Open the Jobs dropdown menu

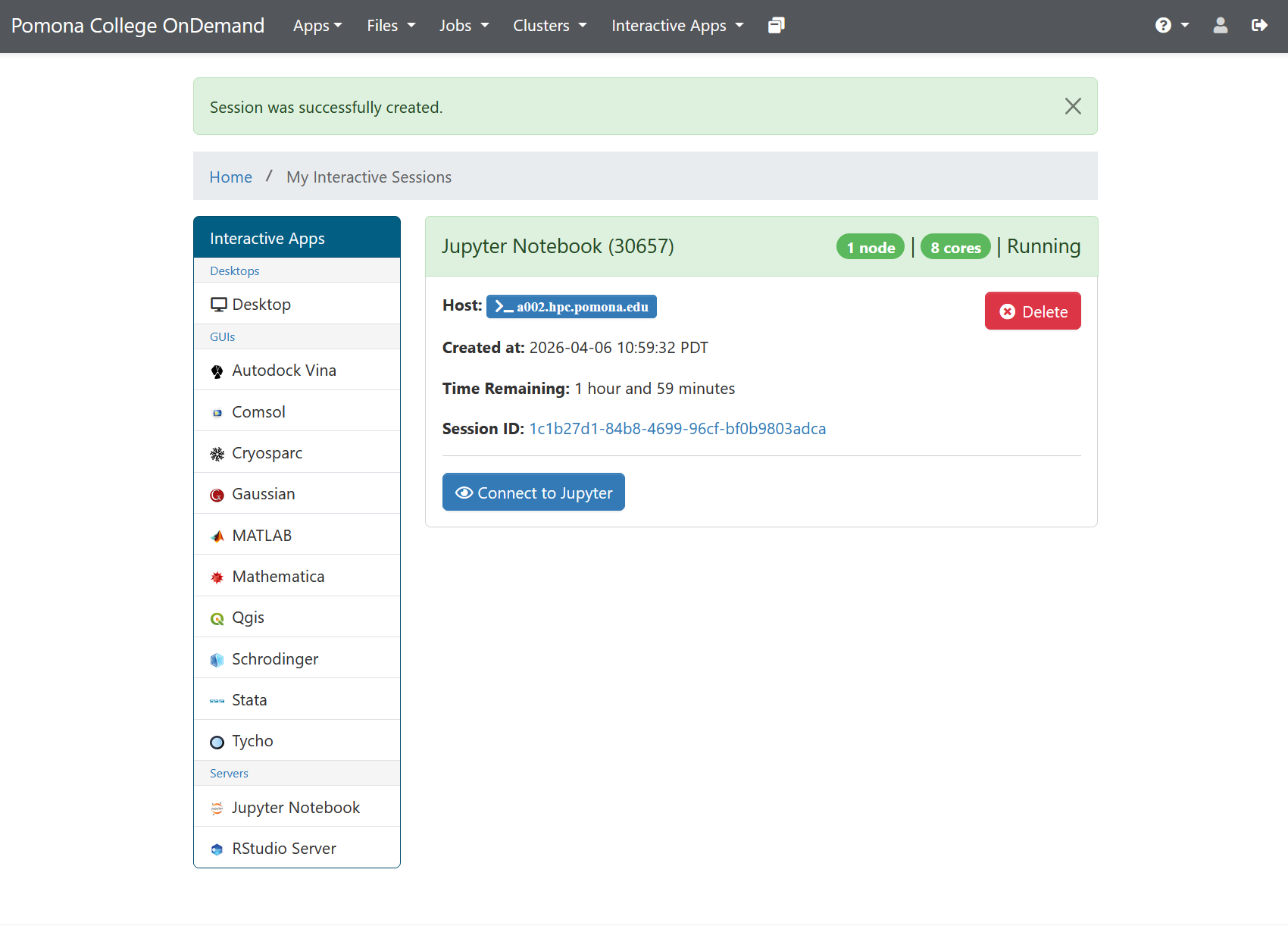point(464,26)
